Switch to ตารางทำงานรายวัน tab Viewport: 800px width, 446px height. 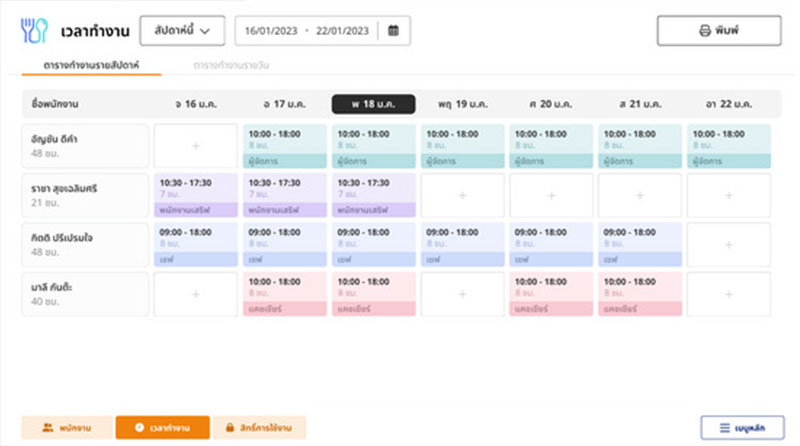(x=231, y=65)
